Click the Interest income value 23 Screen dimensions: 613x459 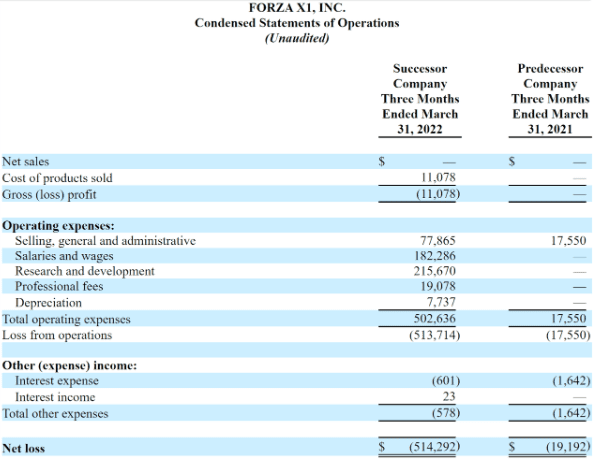(x=449, y=397)
